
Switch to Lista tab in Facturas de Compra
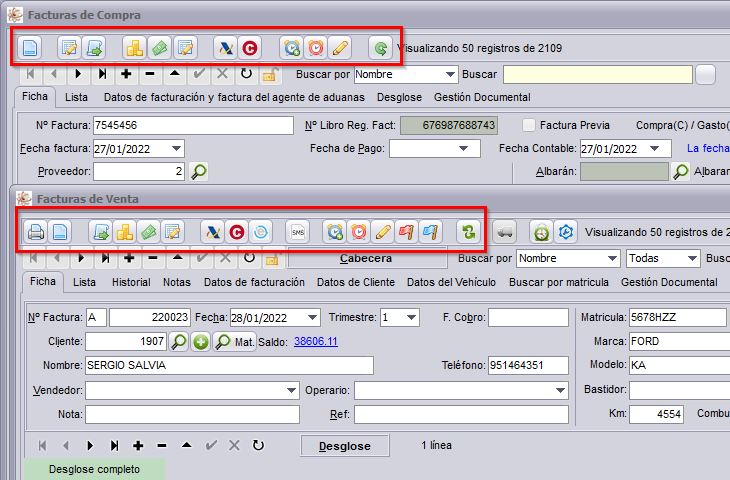pyautogui.click(x=76, y=97)
